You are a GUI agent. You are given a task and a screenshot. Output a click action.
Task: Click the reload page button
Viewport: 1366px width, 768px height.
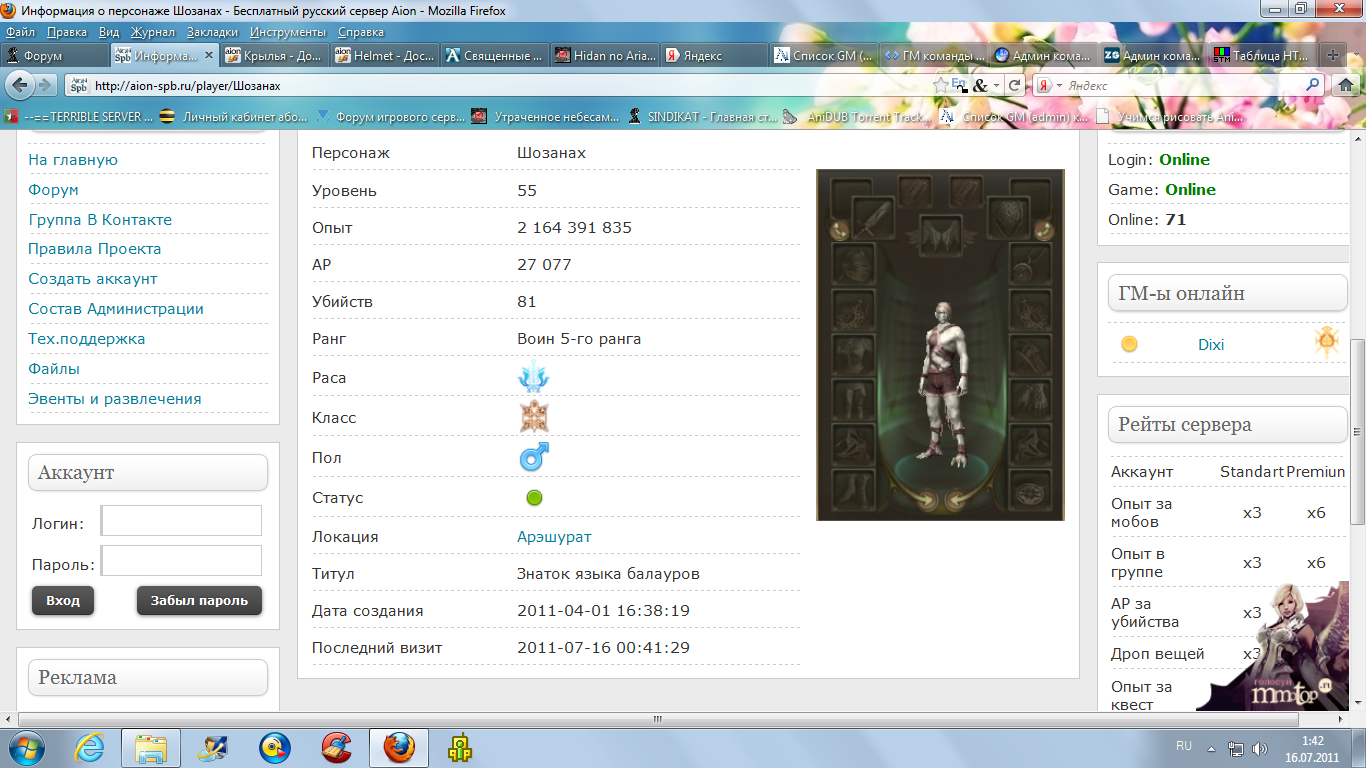click(x=1014, y=85)
